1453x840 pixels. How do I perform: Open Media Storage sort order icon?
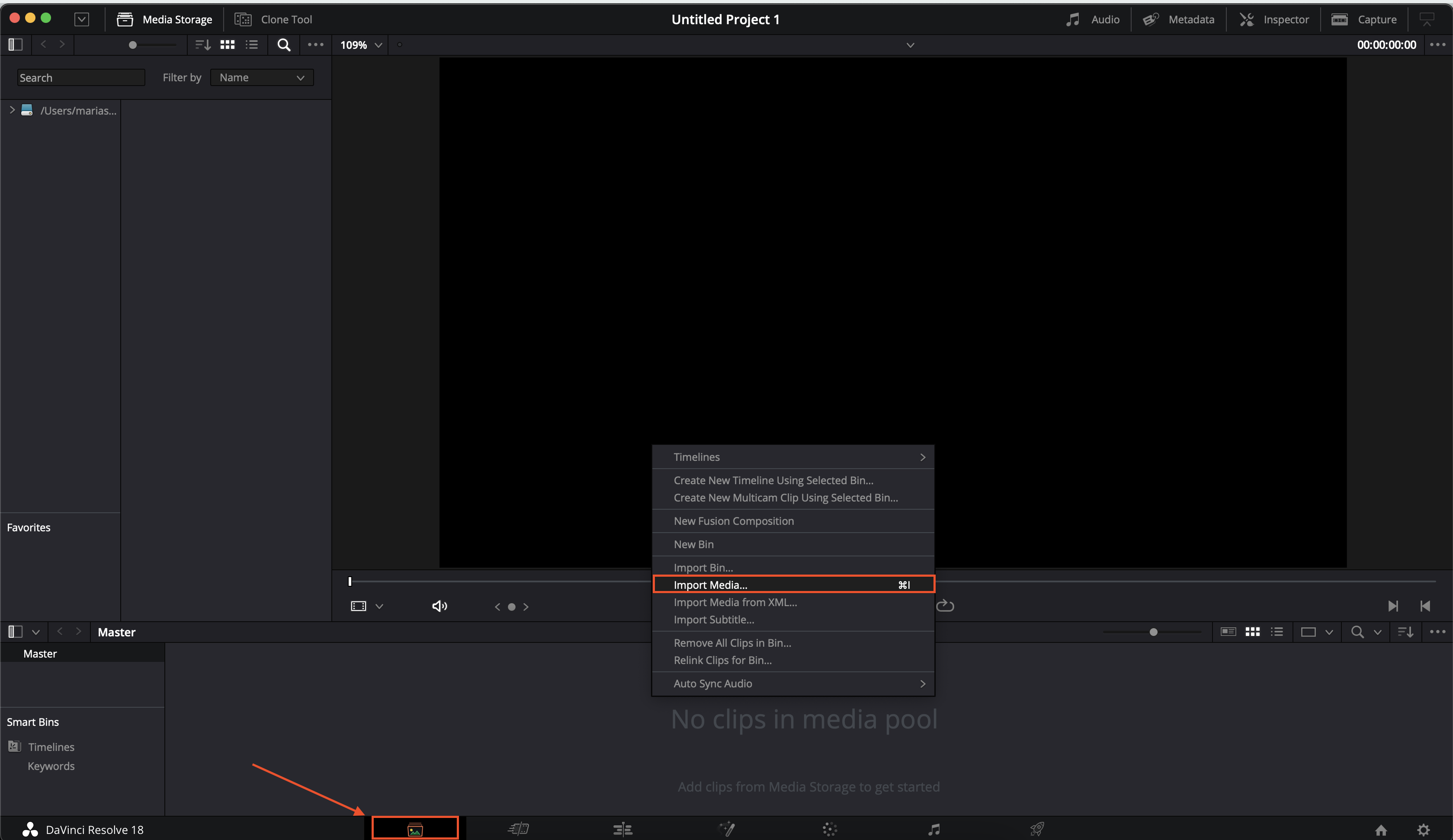[202, 45]
